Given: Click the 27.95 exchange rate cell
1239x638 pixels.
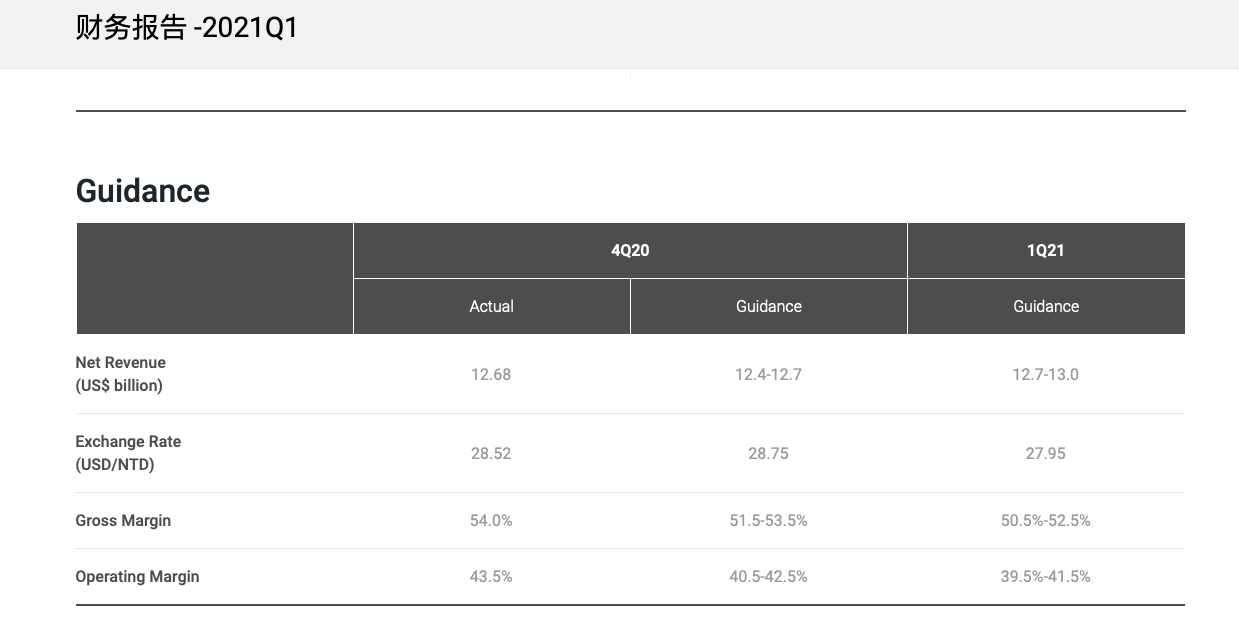Looking at the screenshot, I should pos(1045,453).
